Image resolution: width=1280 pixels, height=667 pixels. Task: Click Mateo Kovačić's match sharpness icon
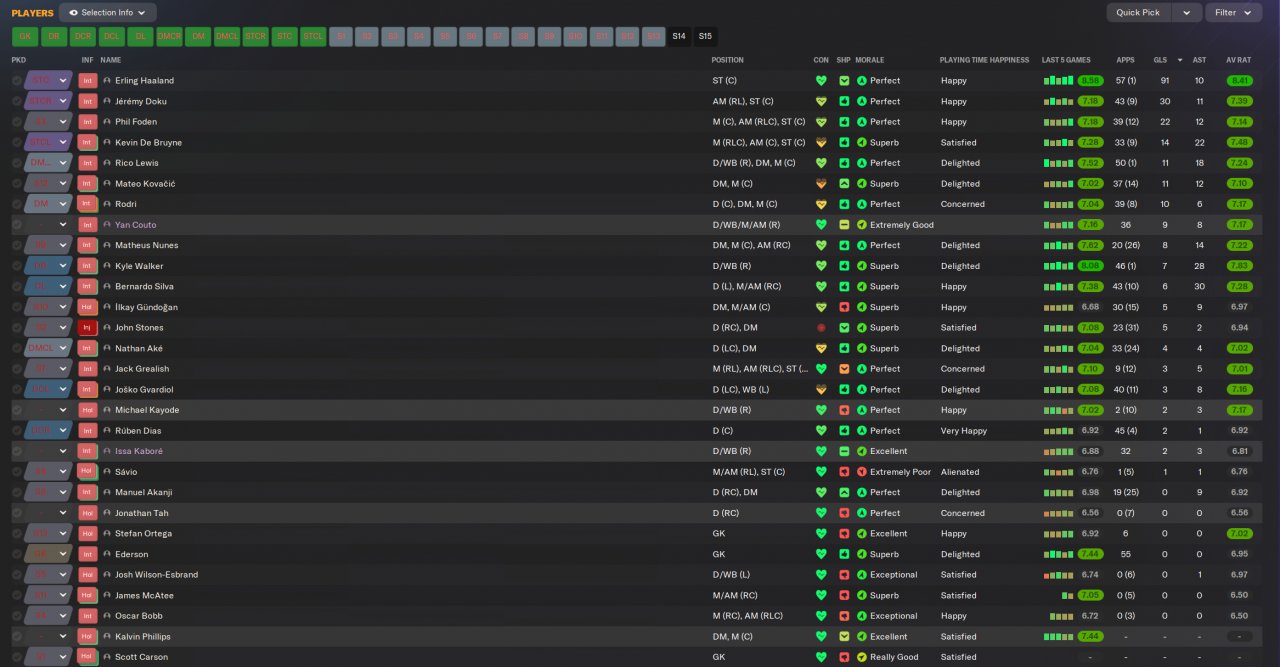[844, 184]
